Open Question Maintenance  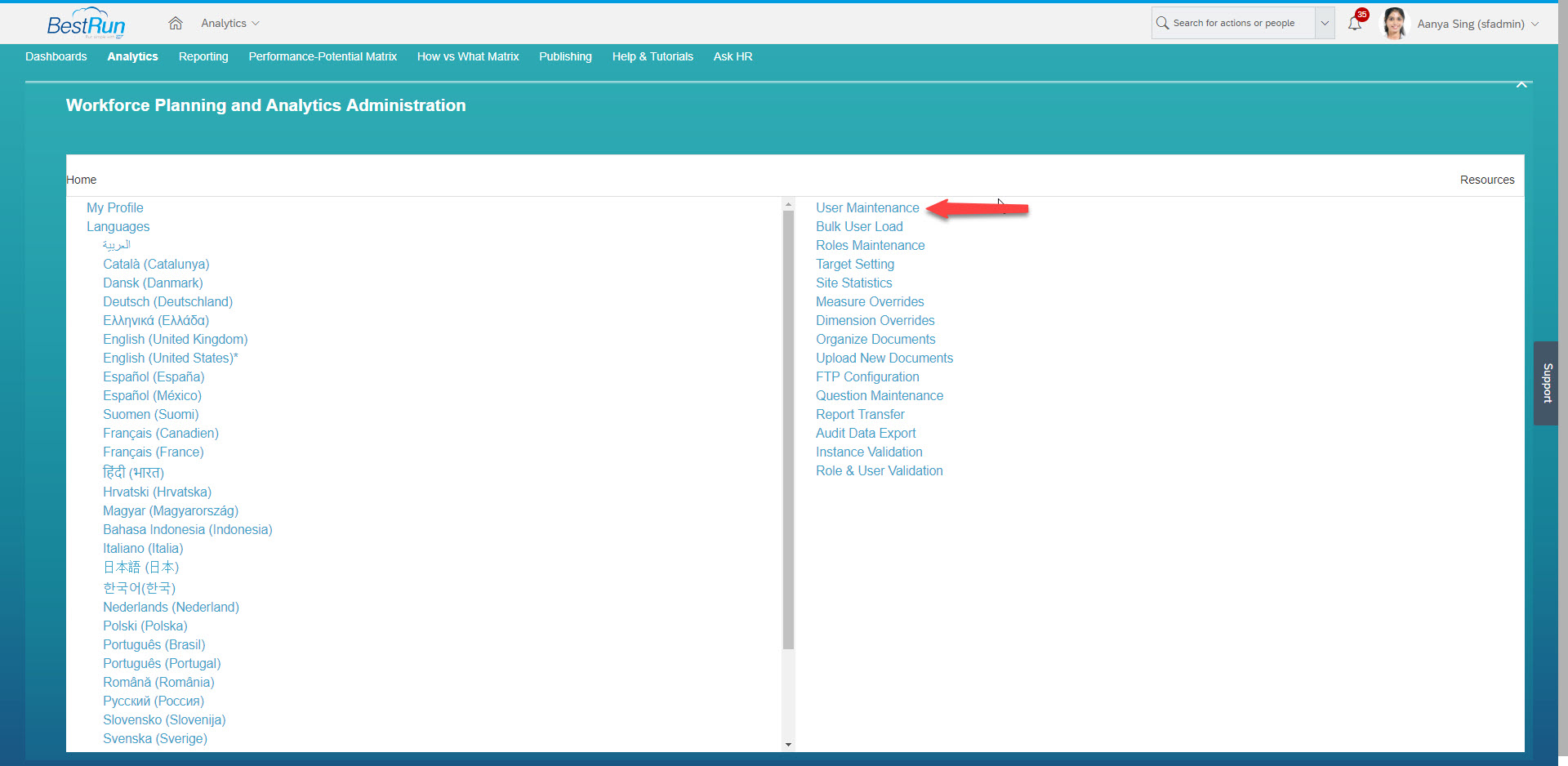click(880, 395)
